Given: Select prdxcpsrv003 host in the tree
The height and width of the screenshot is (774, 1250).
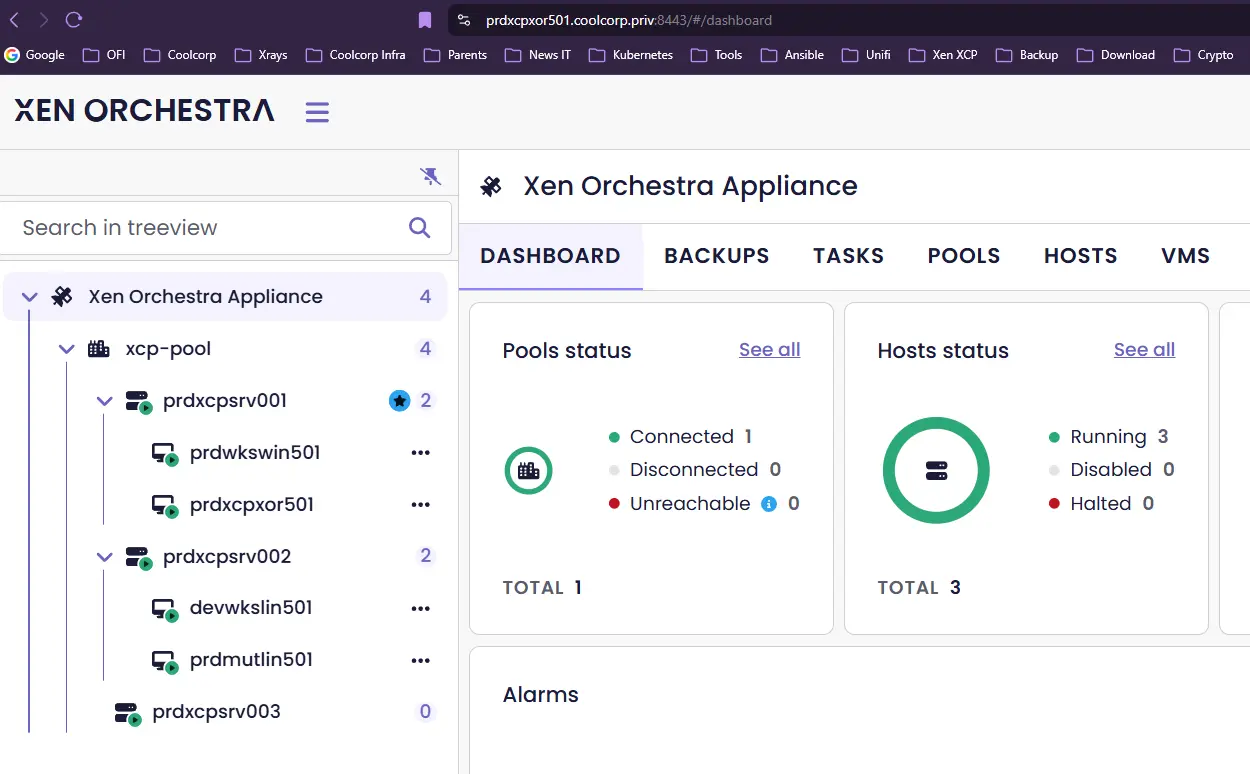Looking at the screenshot, I should 216,712.
